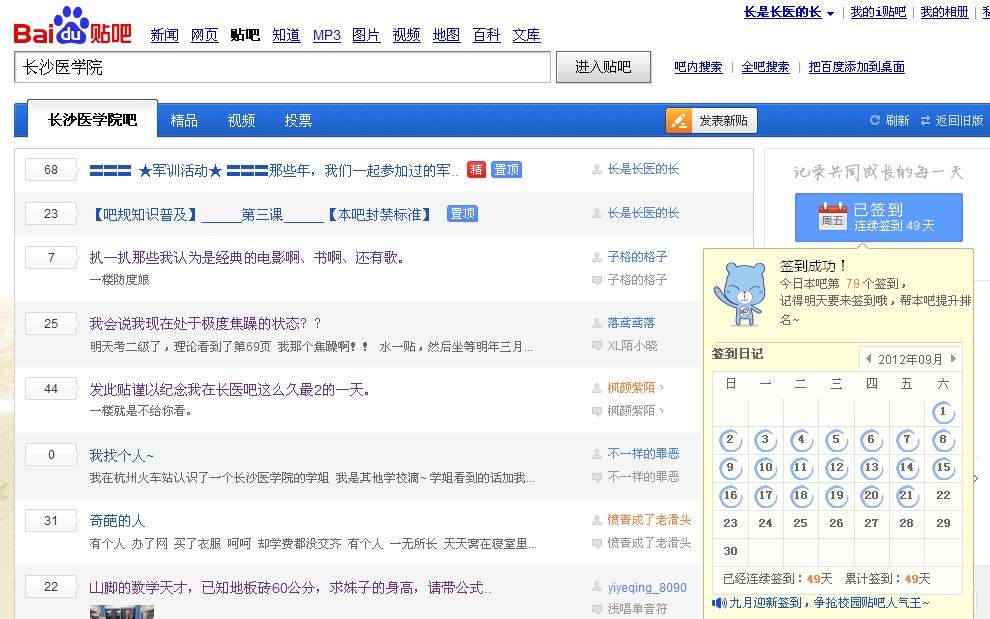Screen dimensions: 990x619
Task: Open the 全吧搜索 link
Action: [765, 67]
